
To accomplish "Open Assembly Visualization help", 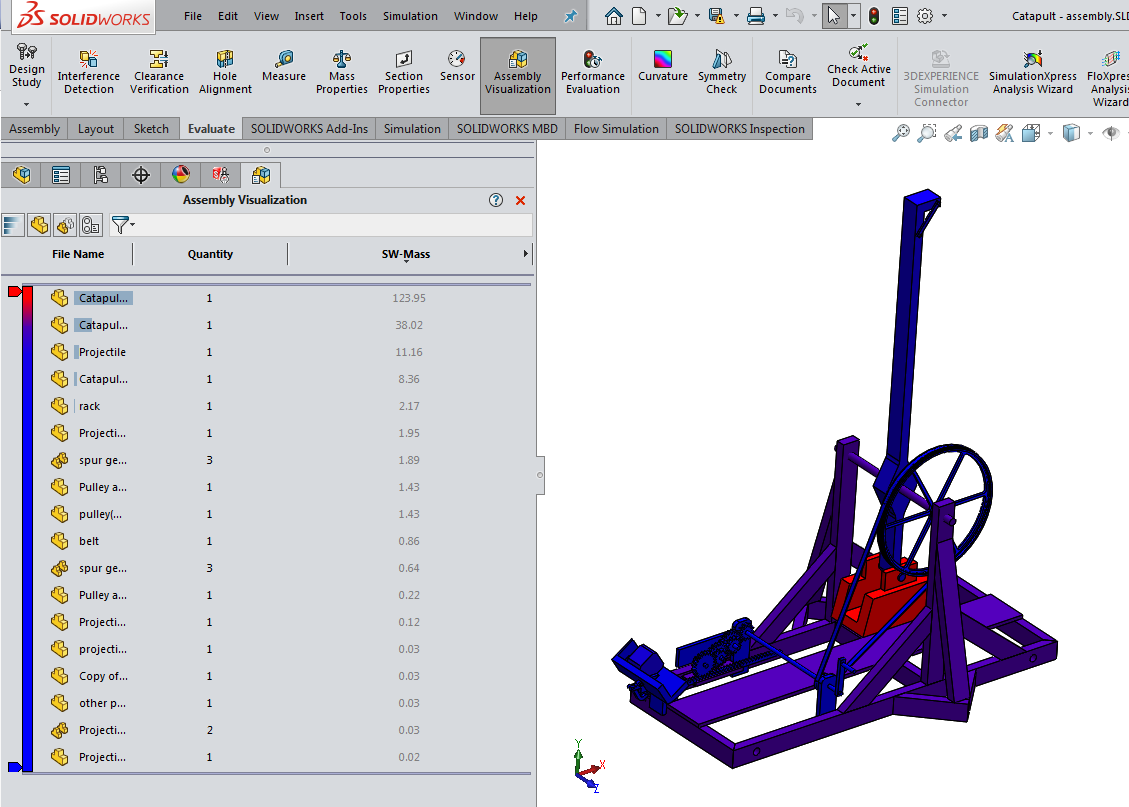I will pyautogui.click(x=495, y=200).
